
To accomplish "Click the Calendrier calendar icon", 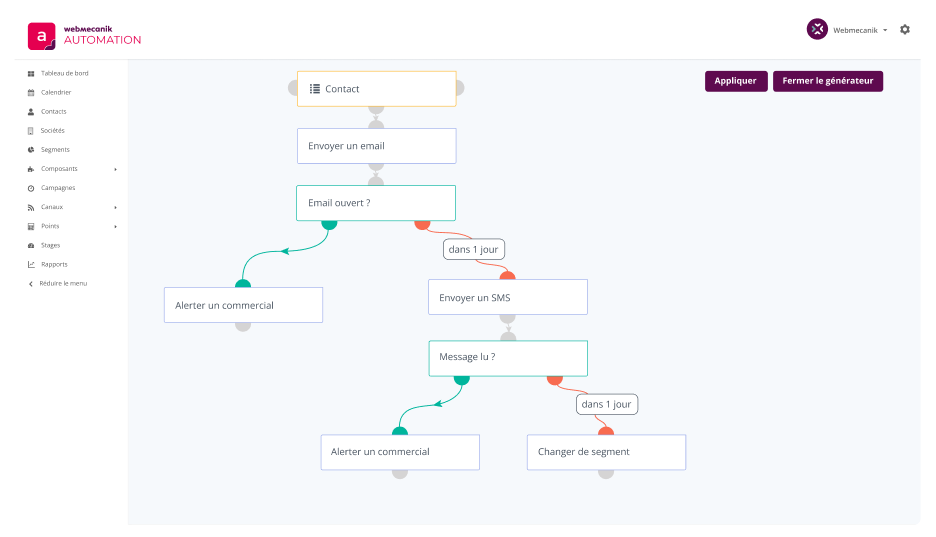I will [x=31, y=92].
